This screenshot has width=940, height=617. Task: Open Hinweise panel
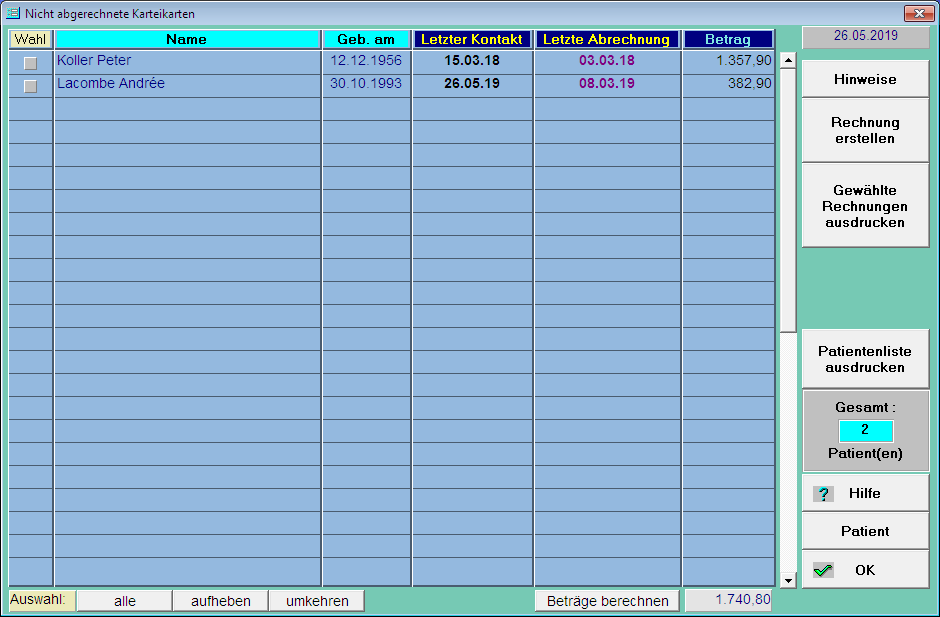click(x=865, y=79)
